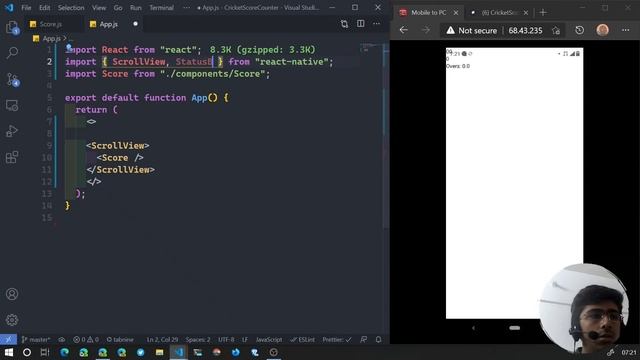Screen dimensions: 640x360
Task: Click the browser address bar URL
Action: click(525, 31)
